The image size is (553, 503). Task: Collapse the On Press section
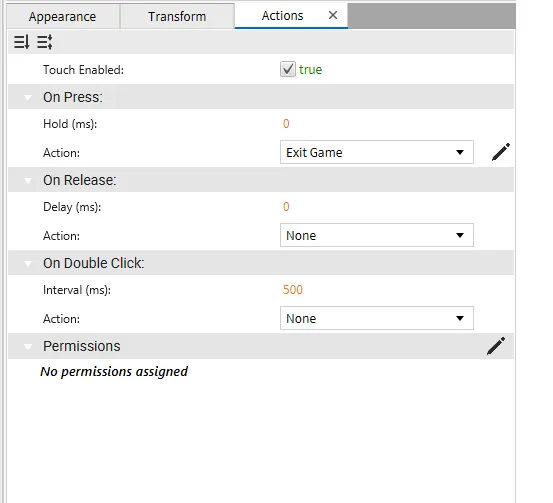point(28,97)
